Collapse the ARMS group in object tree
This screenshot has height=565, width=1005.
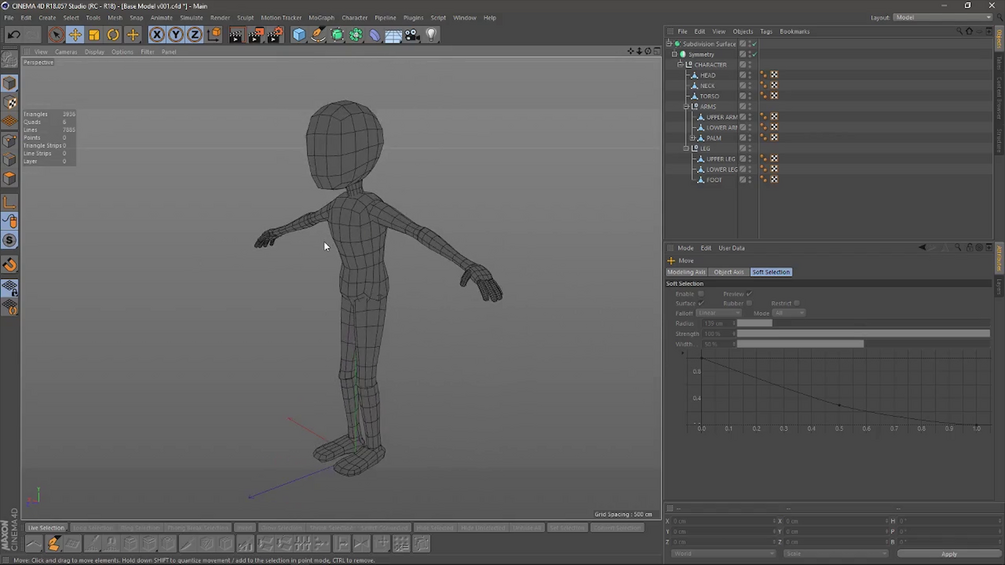pyautogui.click(x=686, y=106)
